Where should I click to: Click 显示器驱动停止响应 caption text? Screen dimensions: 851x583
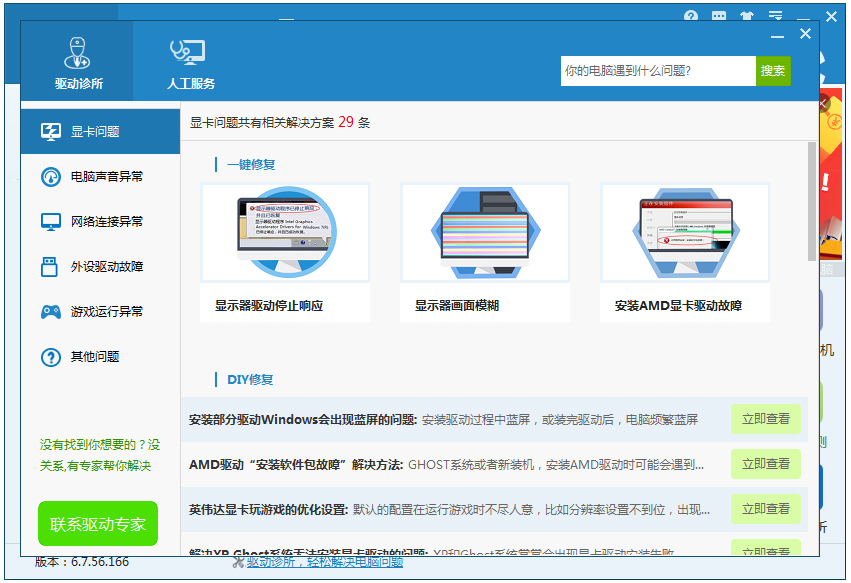tap(269, 306)
